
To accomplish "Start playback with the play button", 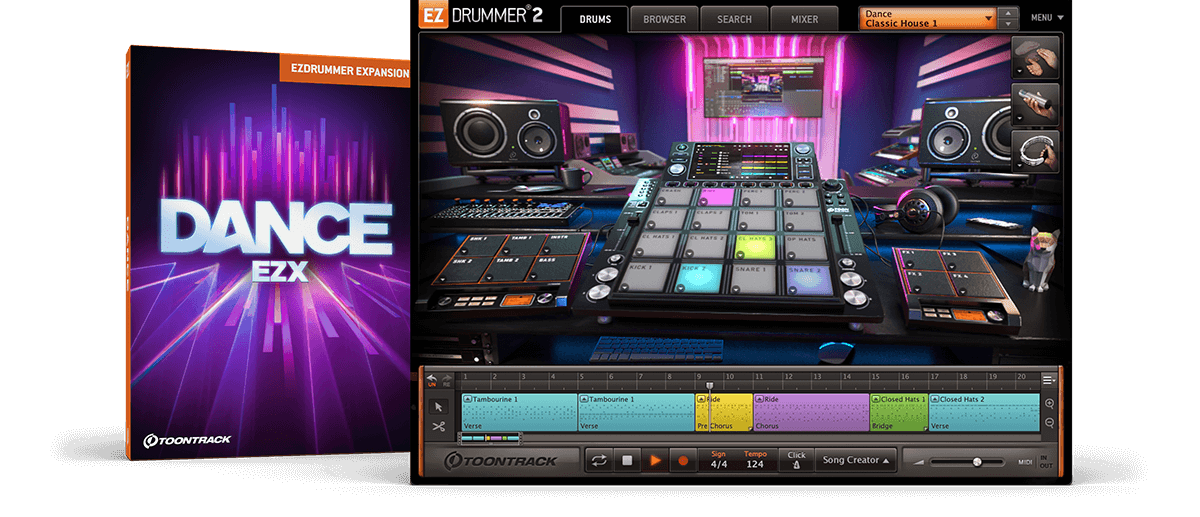I will tap(656, 460).
